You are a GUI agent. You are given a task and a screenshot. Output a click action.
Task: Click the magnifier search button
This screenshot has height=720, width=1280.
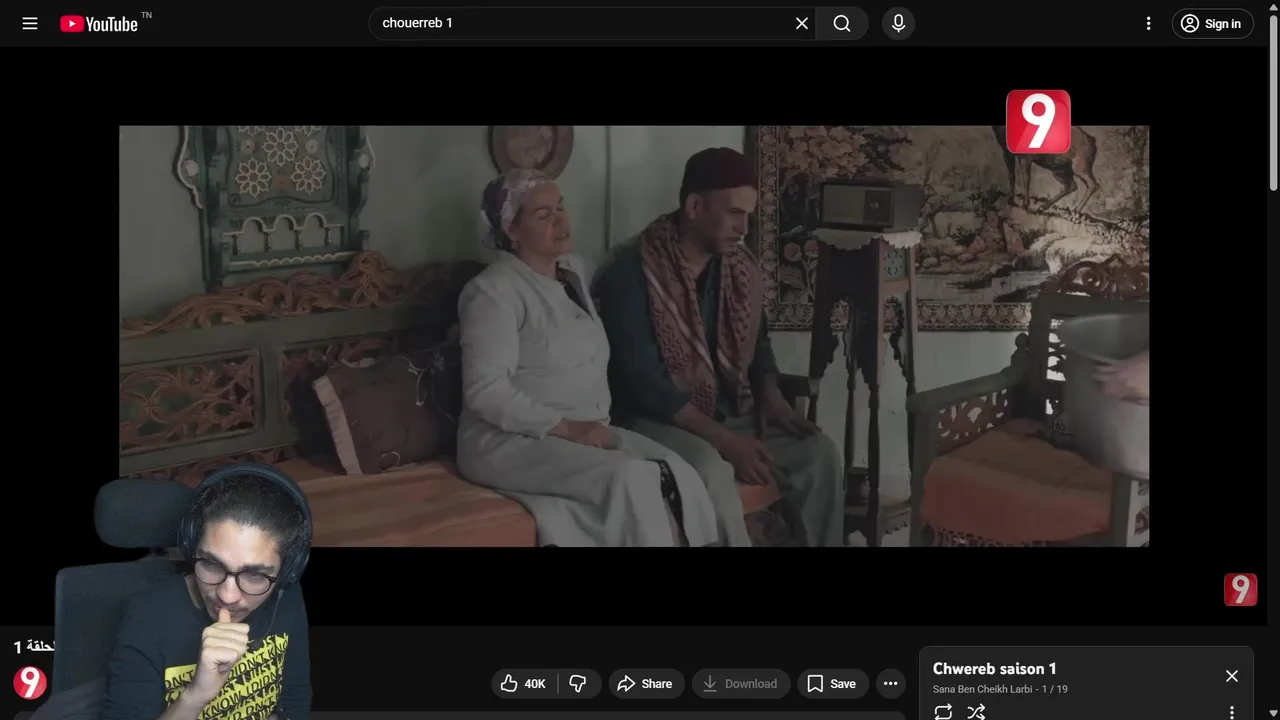pos(842,23)
